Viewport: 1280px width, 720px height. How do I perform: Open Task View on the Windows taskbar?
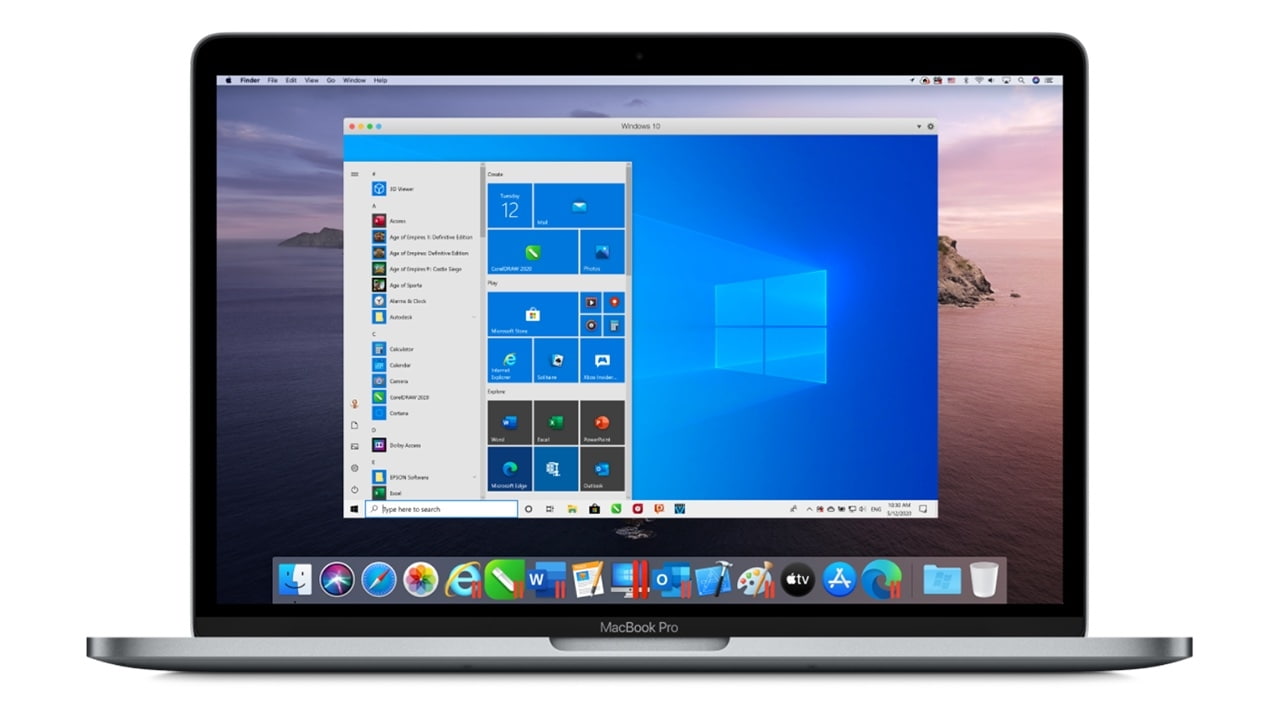550,509
